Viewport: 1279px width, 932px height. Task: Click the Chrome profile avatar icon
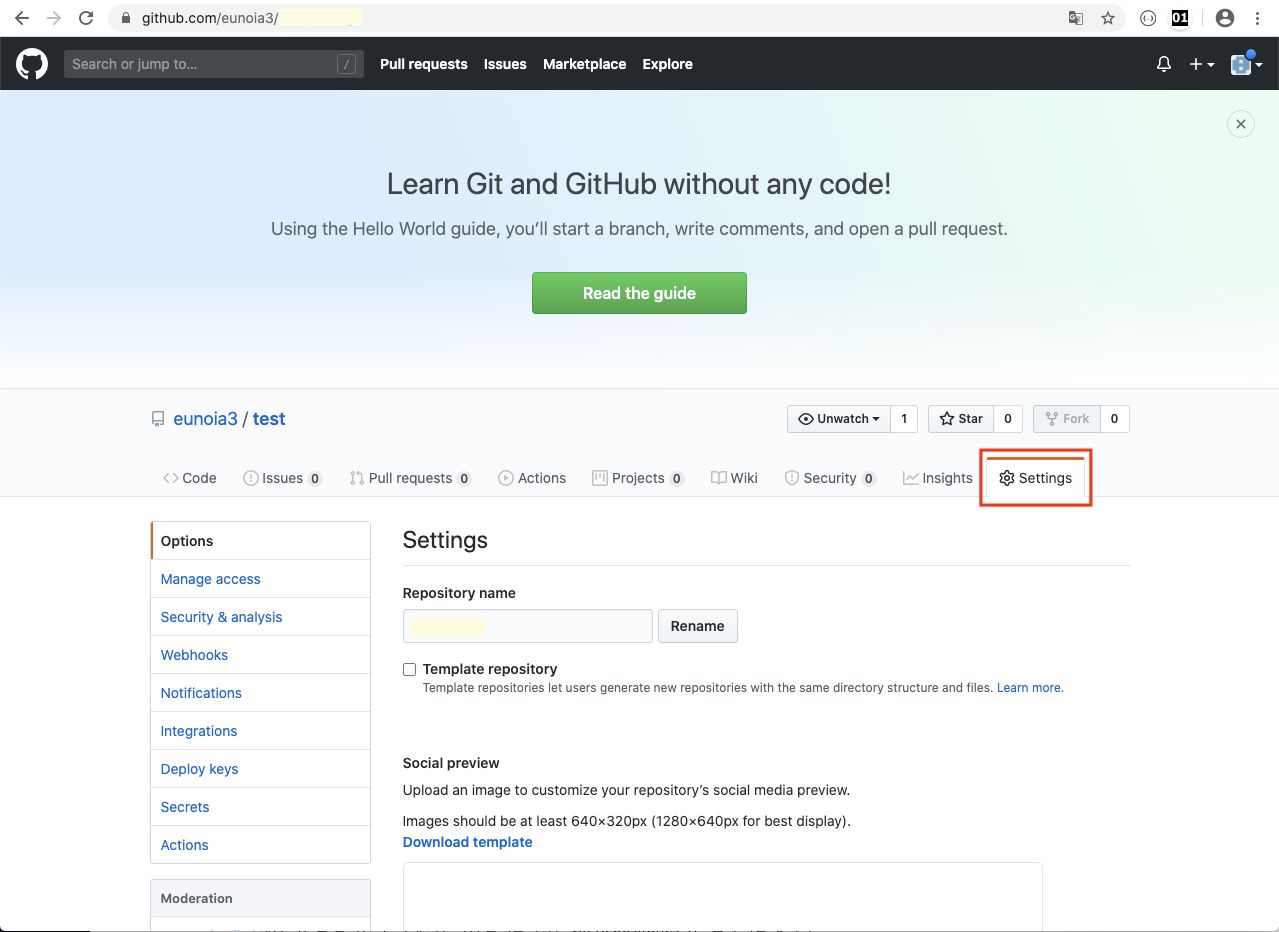(x=1225, y=18)
